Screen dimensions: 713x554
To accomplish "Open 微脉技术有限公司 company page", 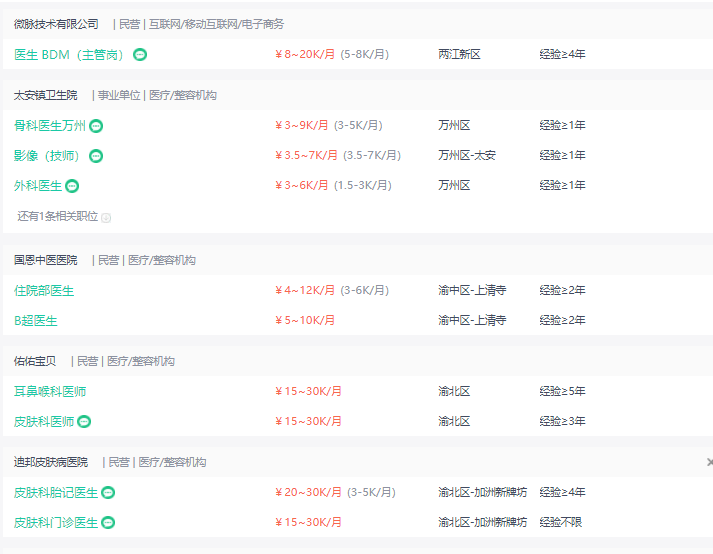I will 56,23.
